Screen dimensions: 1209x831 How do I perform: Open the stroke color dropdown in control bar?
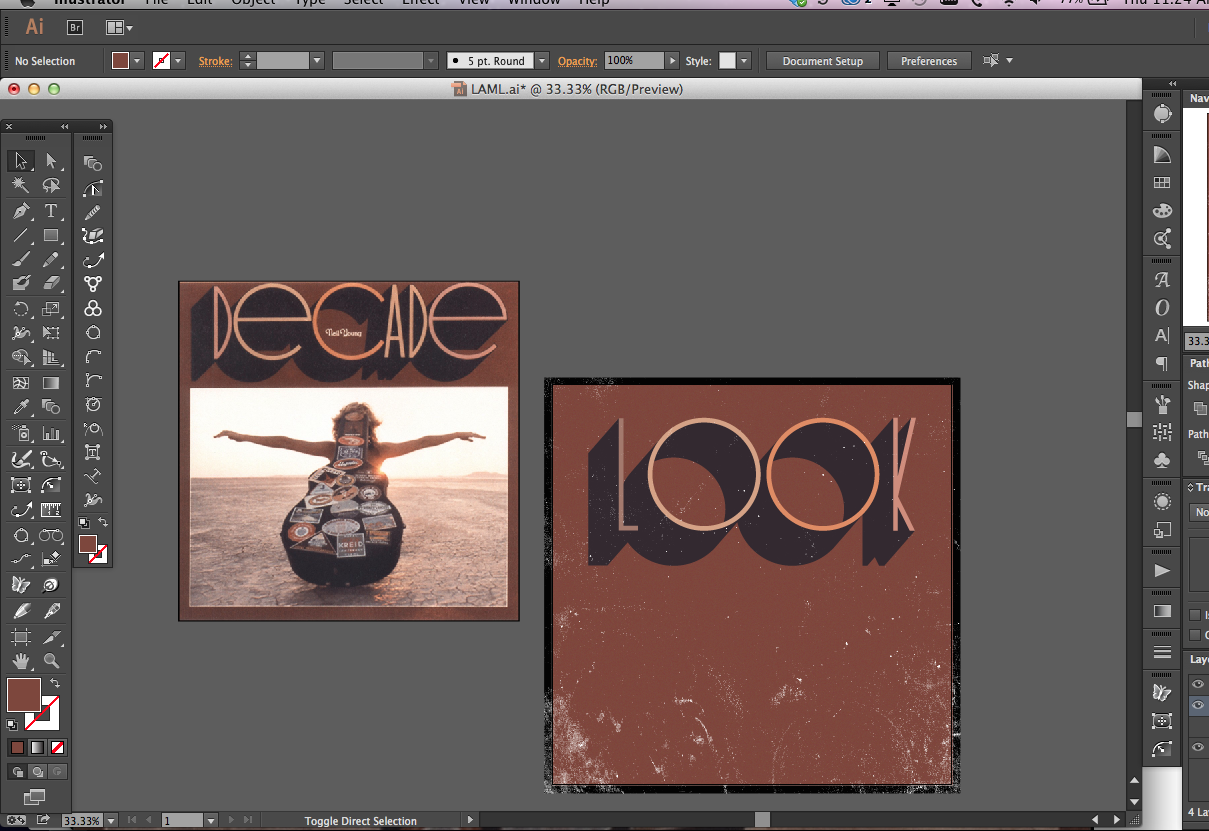click(x=178, y=61)
